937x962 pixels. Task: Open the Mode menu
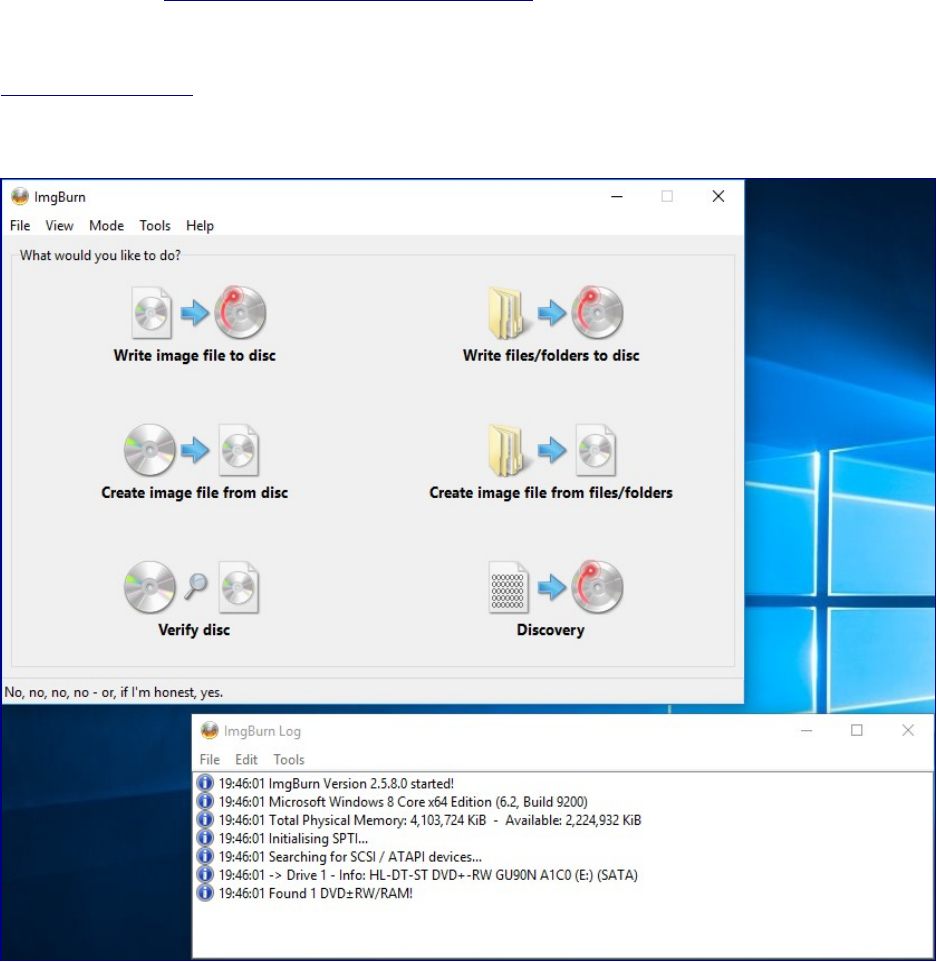106,226
